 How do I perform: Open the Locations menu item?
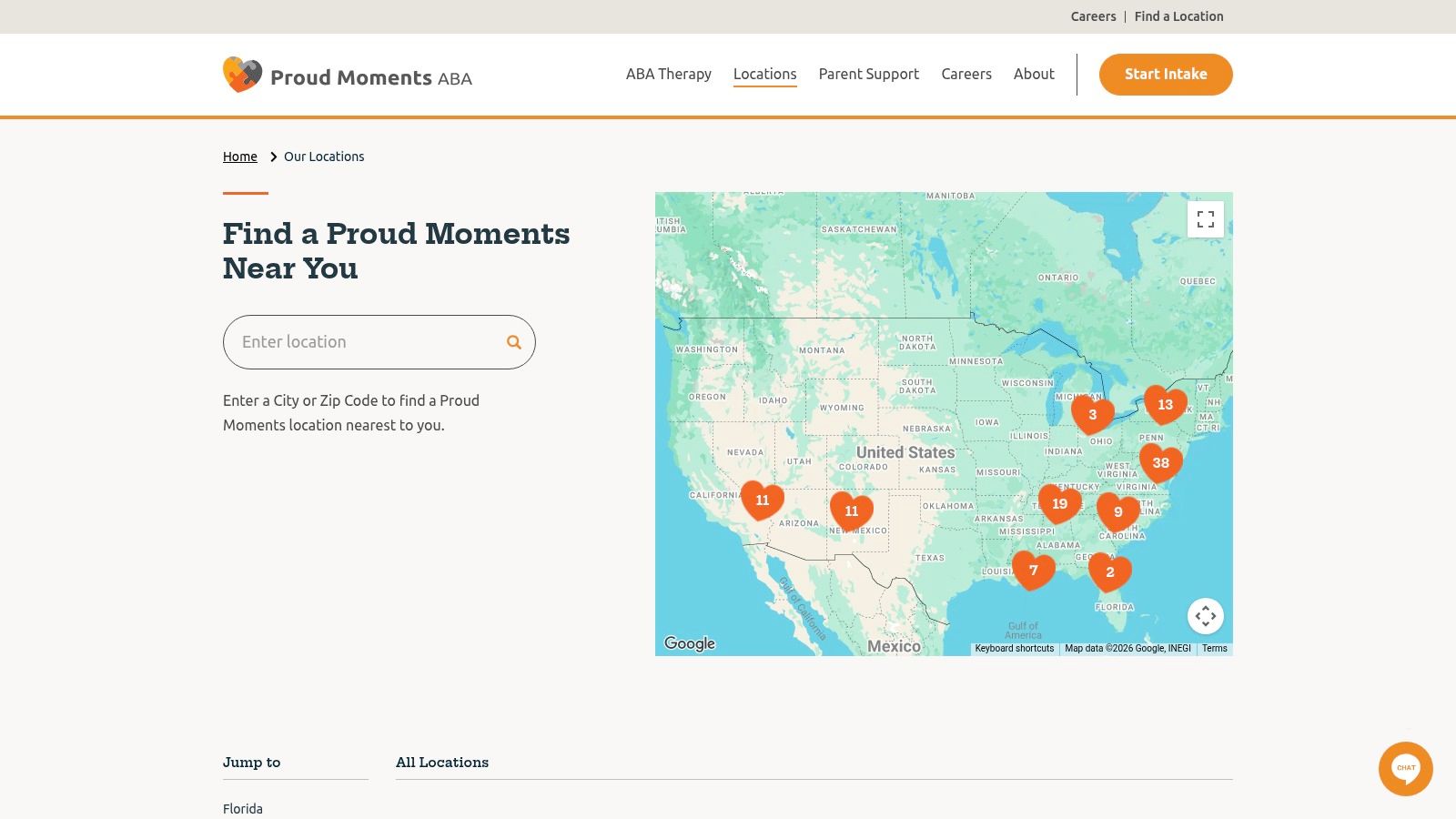(765, 75)
